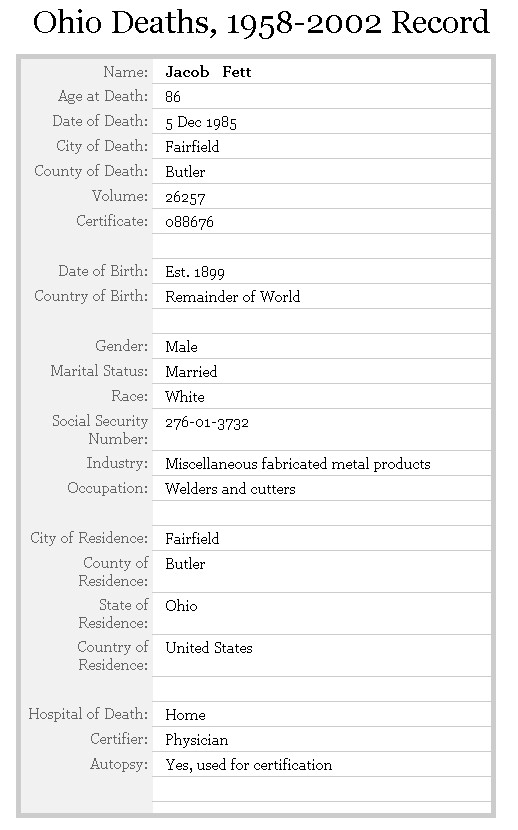Select the Age at Death value 86
Viewport: 518px width, 830px height.
(172, 97)
